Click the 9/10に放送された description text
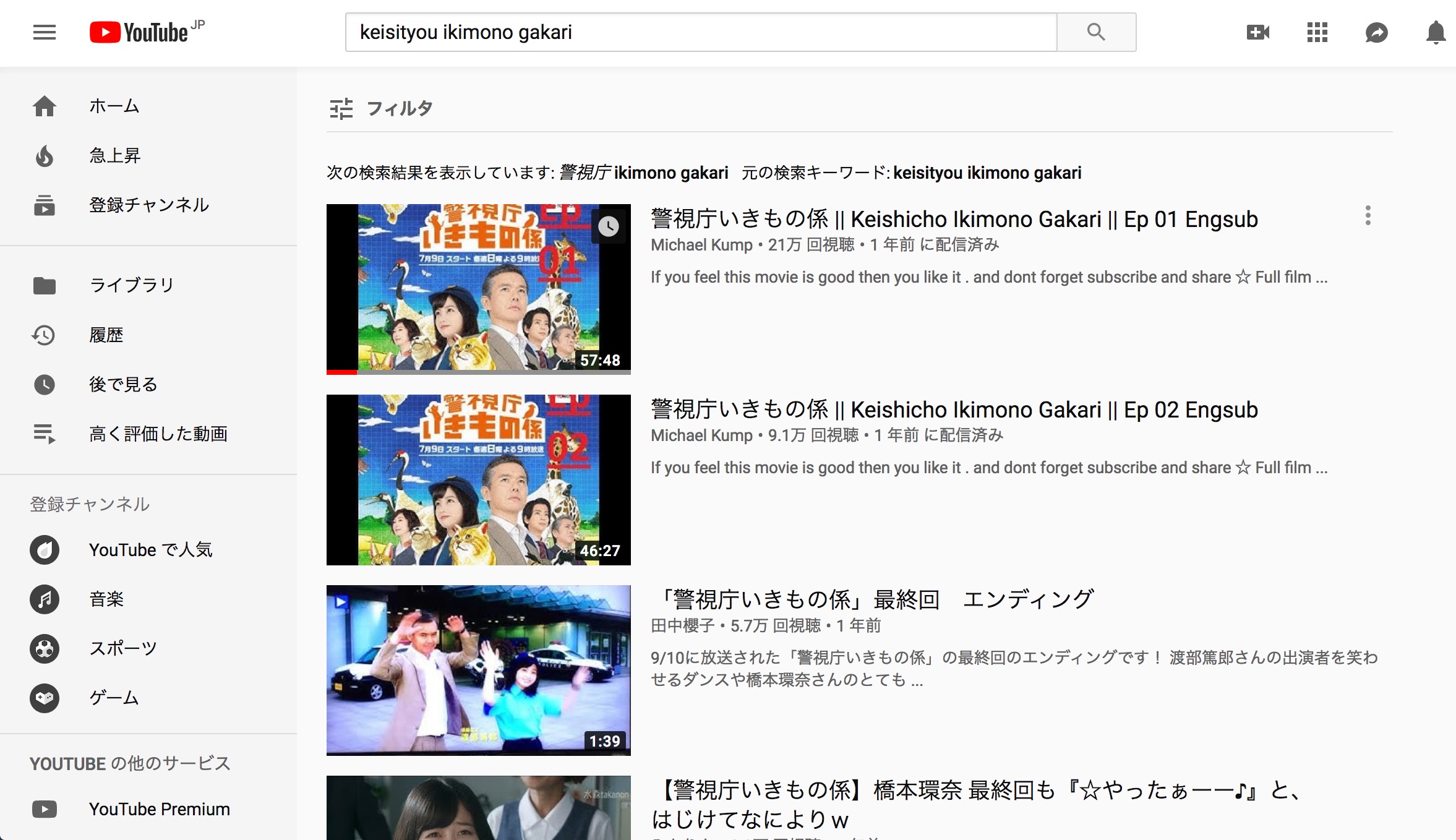Image resolution: width=1456 pixels, height=840 pixels. click(x=1014, y=669)
